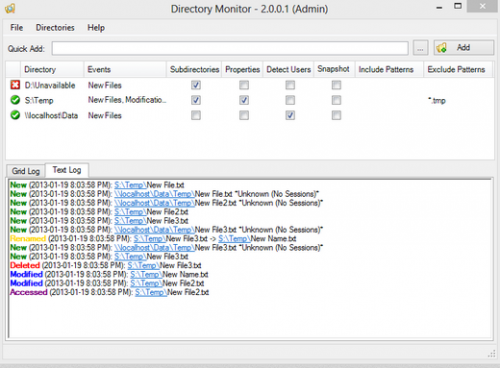Click New Files events cell for \\localhost\Data
The image size is (500, 368).
coord(105,116)
